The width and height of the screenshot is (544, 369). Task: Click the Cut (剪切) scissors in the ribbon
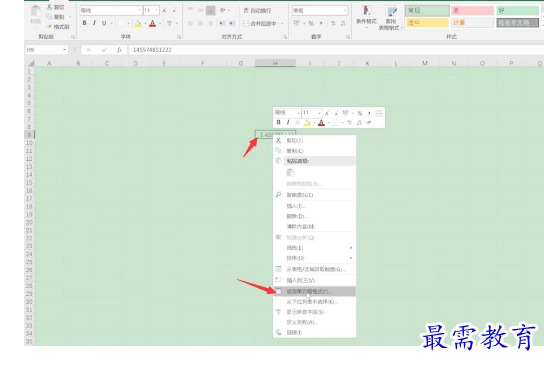coord(49,7)
